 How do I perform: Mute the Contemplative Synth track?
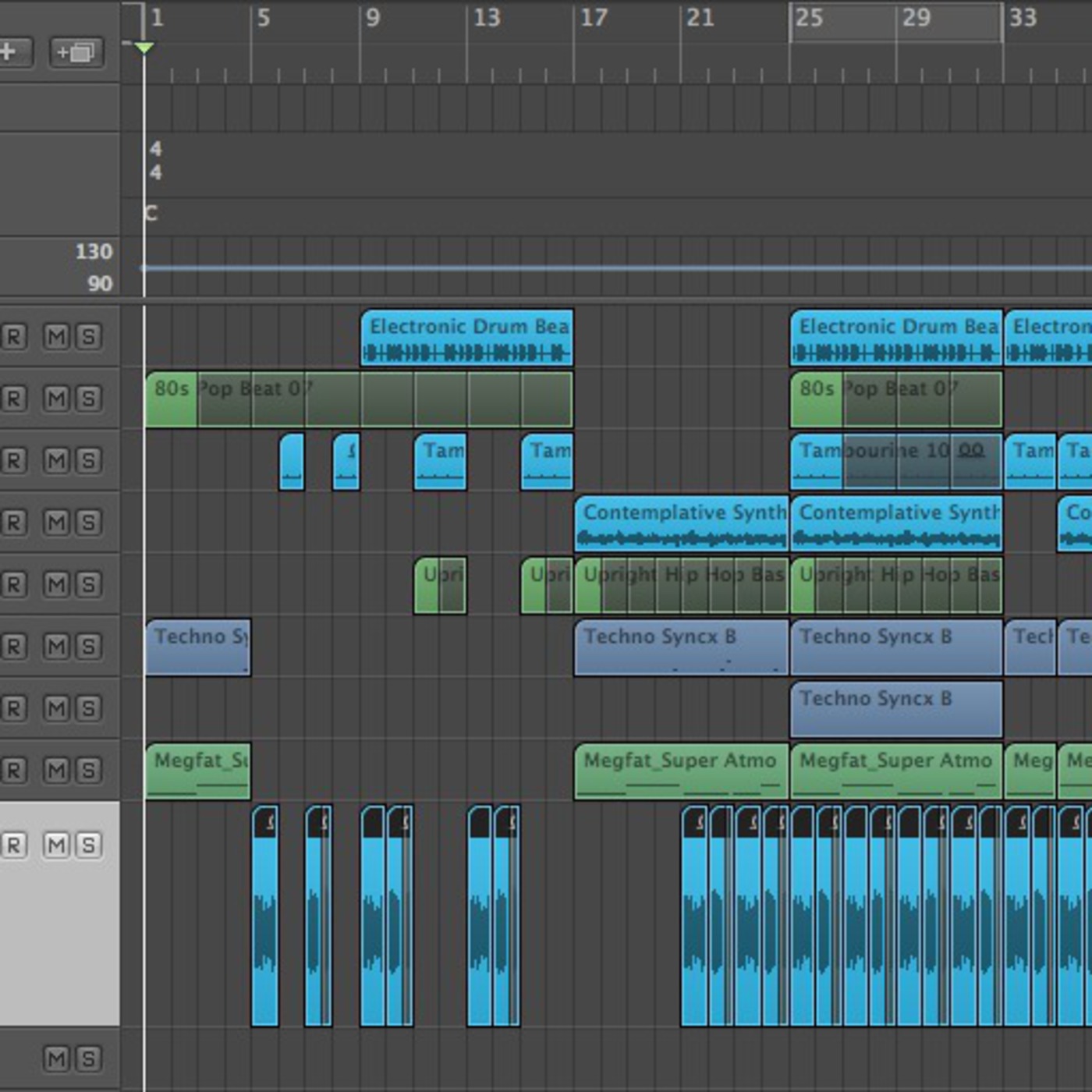[x=56, y=523]
